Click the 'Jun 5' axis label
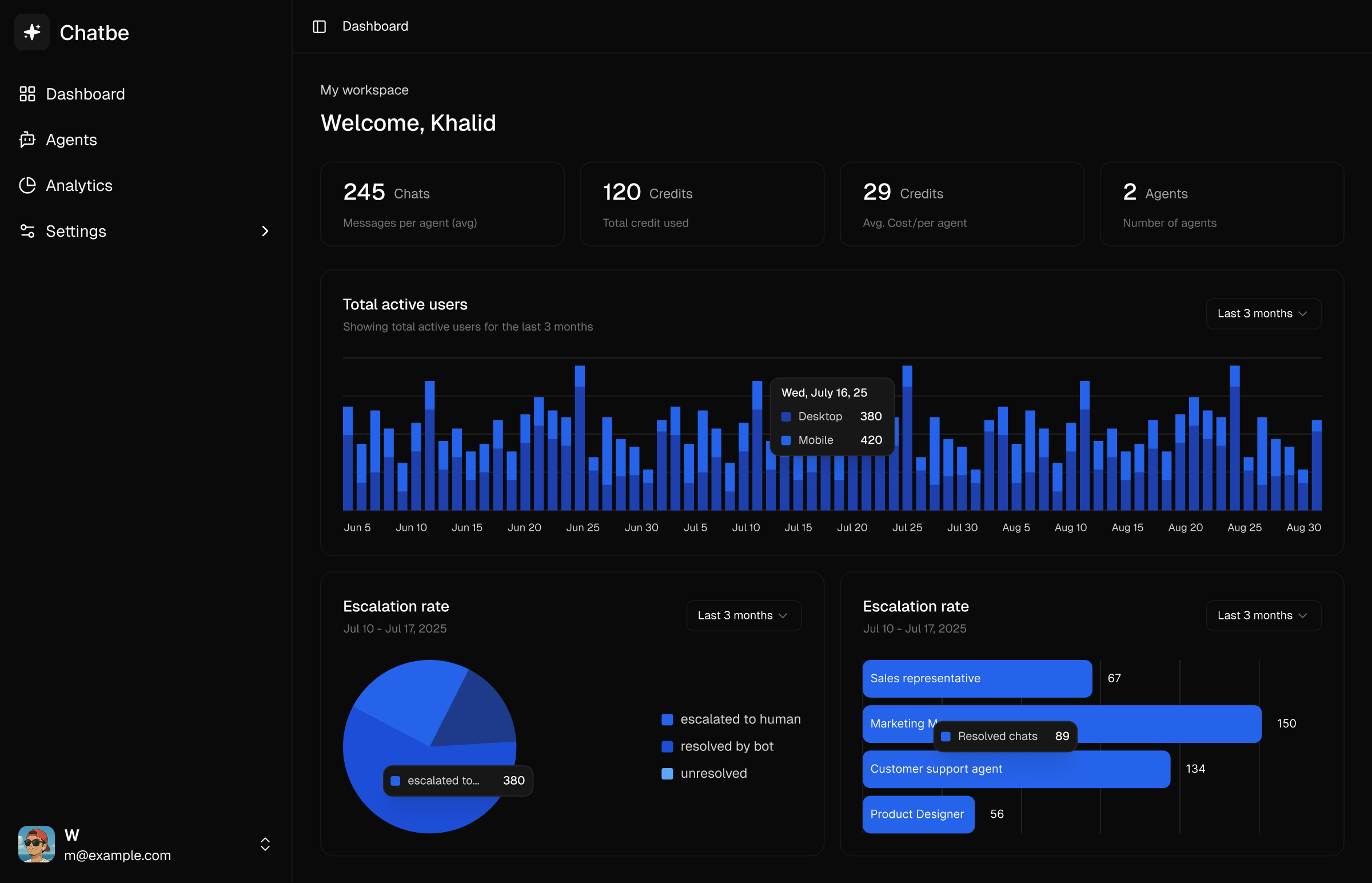This screenshot has width=1372, height=883. [357, 527]
